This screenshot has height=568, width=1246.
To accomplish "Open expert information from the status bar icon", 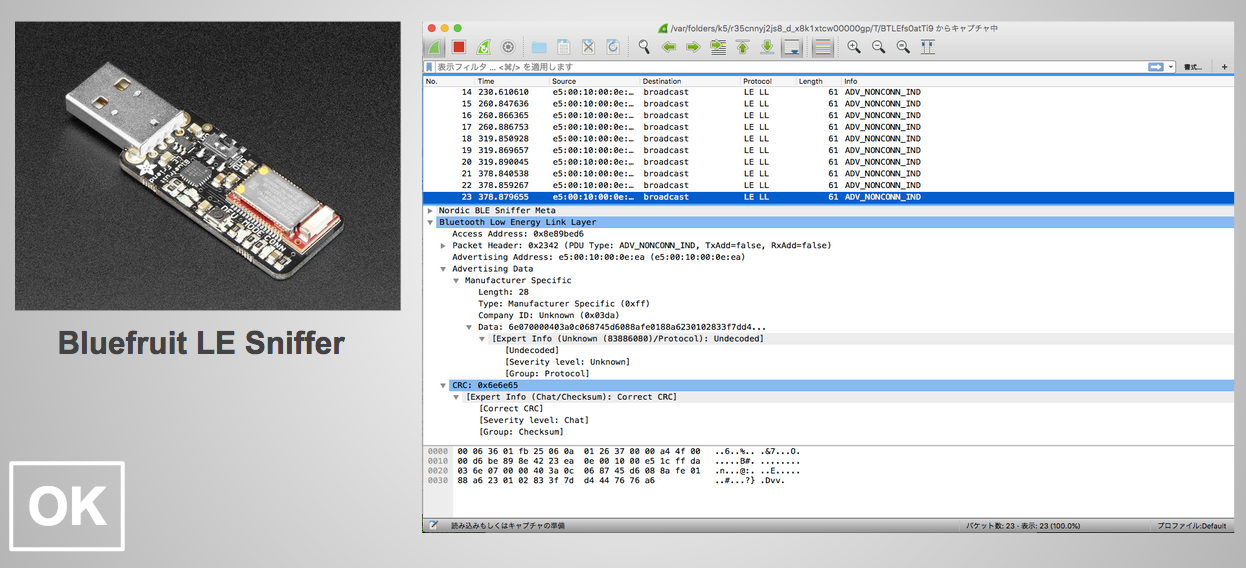I will (x=433, y=525).
